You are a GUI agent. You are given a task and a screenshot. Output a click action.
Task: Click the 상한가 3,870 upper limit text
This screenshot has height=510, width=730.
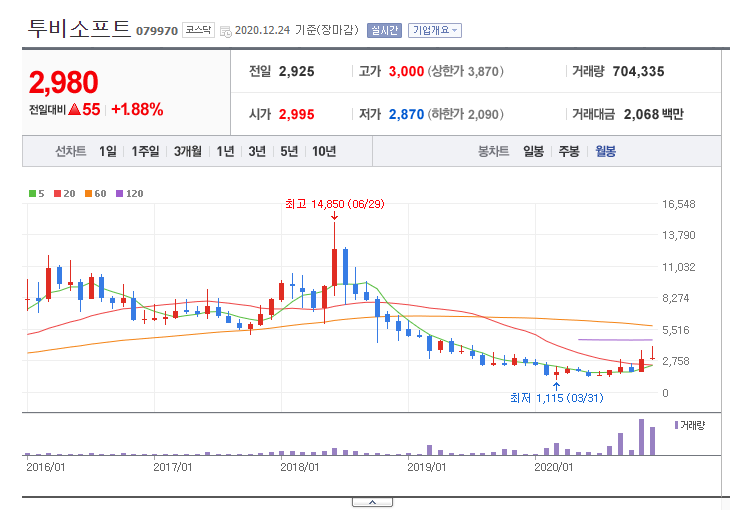click(466, 71)
